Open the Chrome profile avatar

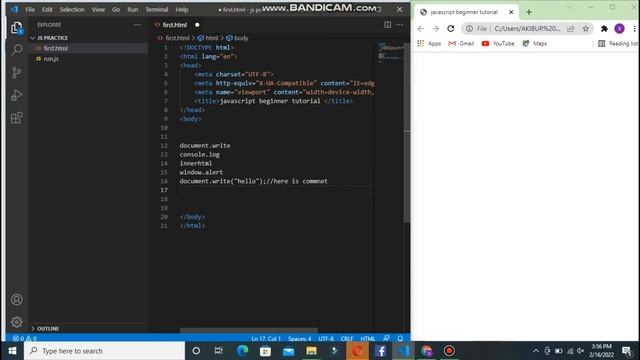pos(619,29)
